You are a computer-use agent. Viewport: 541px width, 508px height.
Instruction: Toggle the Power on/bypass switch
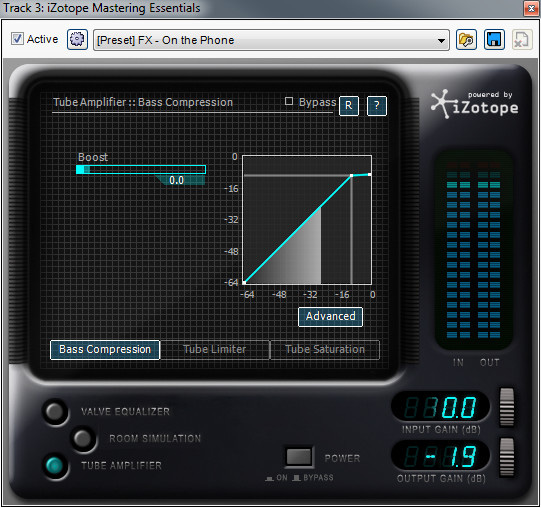299,457
